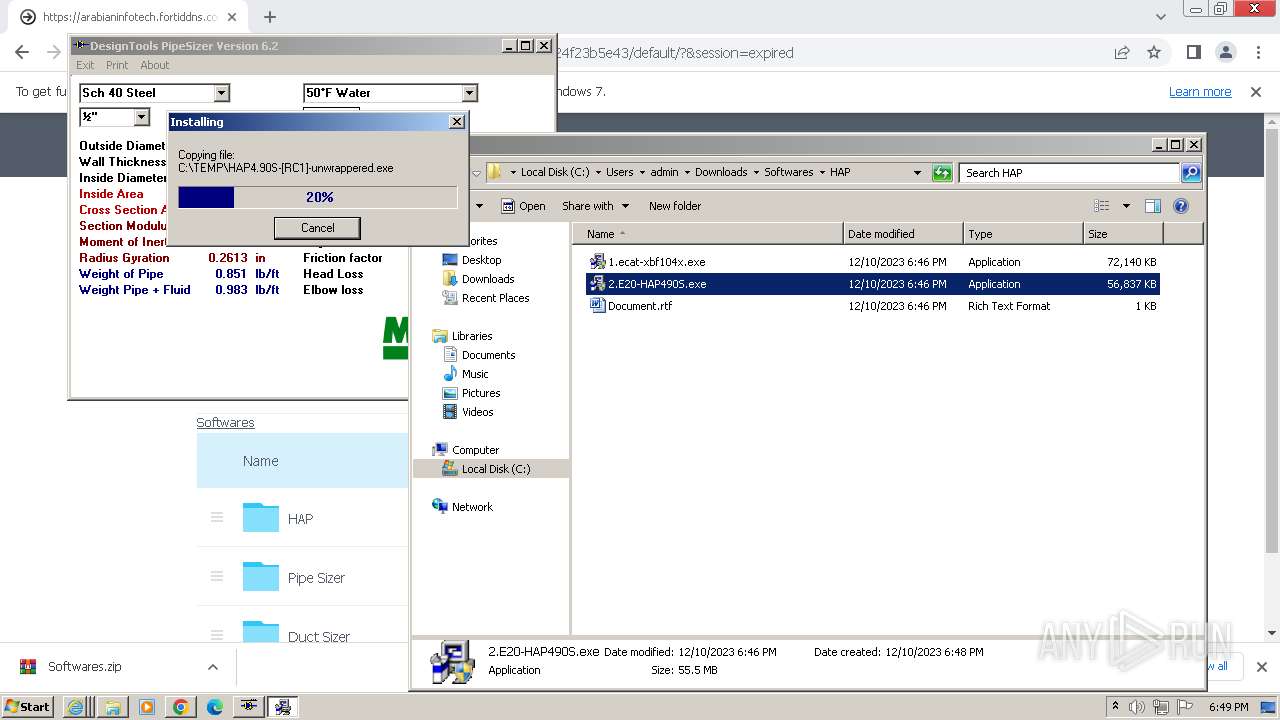Viewport: 1280px width, 720px height.
Task: Bookmark the page with the star icon
Action: pyautogui.click(x=1154, y=52)
